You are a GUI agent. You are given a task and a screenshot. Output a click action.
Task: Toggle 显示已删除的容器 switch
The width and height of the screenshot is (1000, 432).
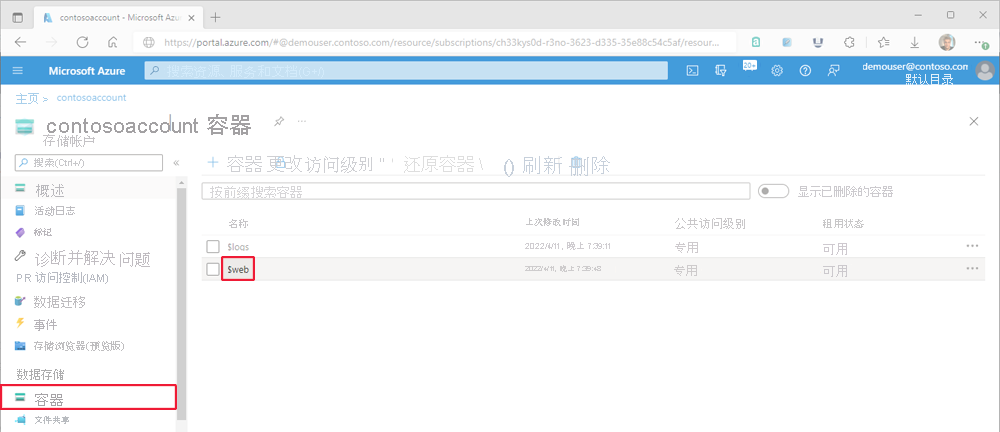point(774,191)
